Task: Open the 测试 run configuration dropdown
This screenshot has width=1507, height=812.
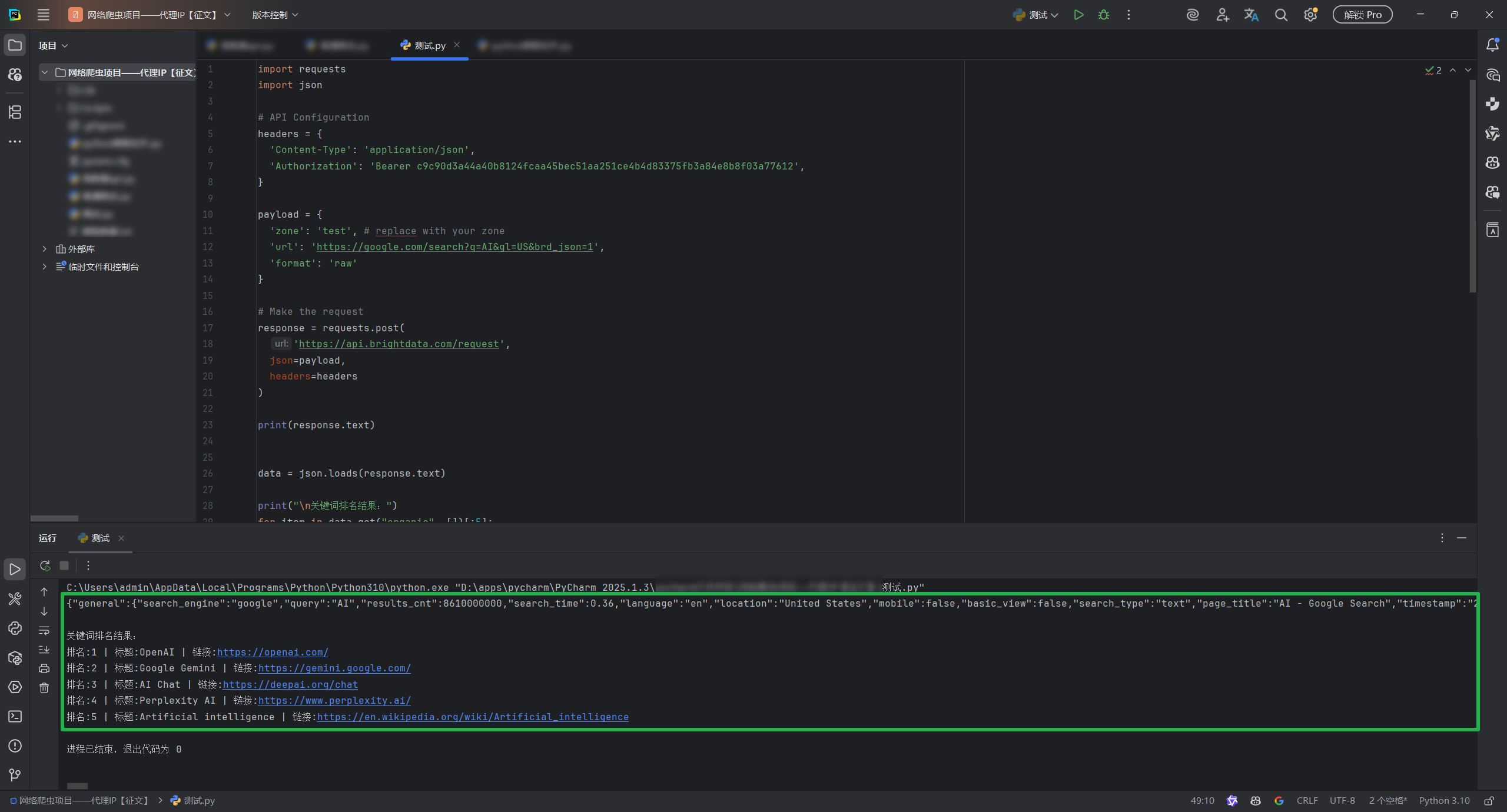Action: pos(1038,15)
